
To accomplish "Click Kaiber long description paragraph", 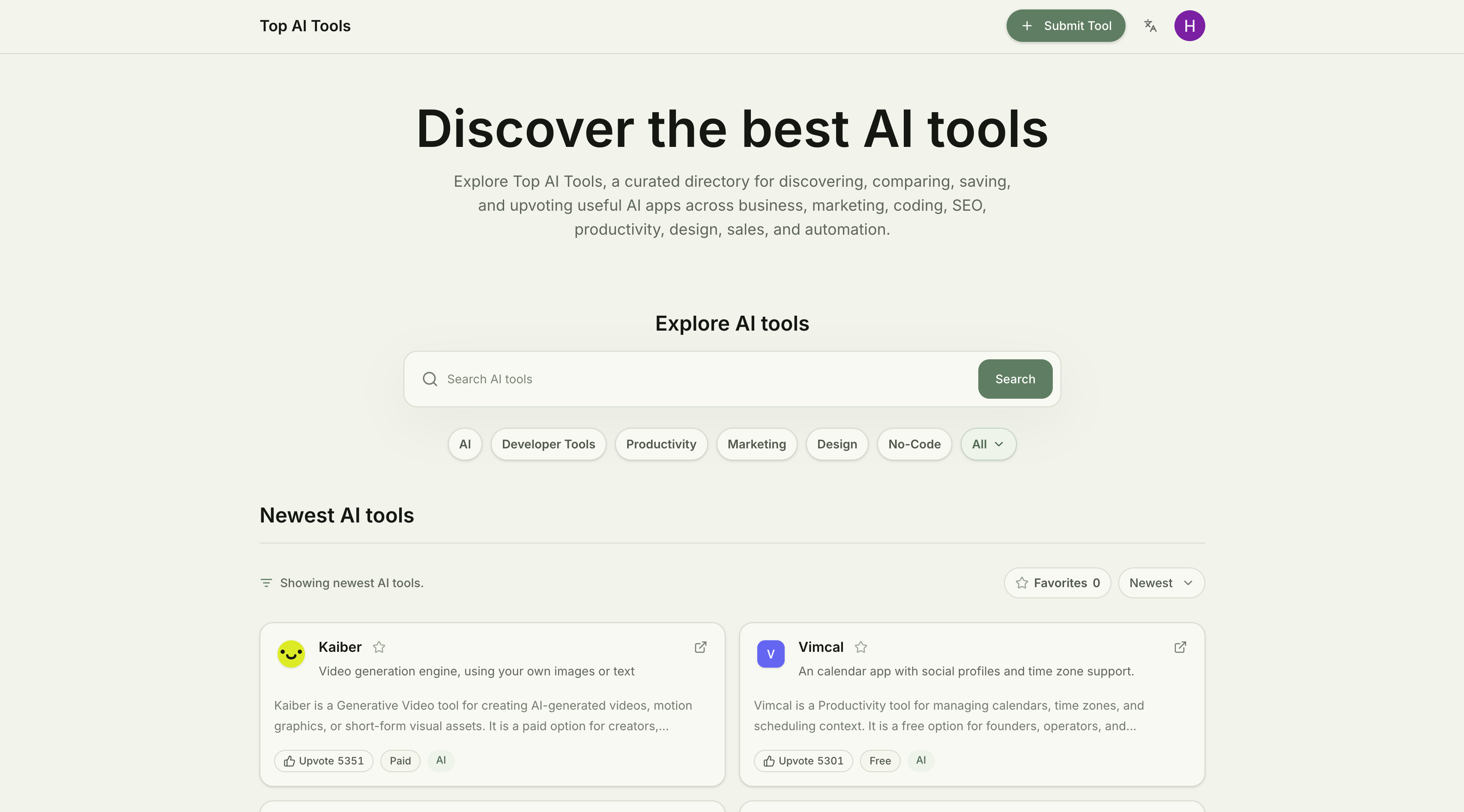I will click(483, 715).
